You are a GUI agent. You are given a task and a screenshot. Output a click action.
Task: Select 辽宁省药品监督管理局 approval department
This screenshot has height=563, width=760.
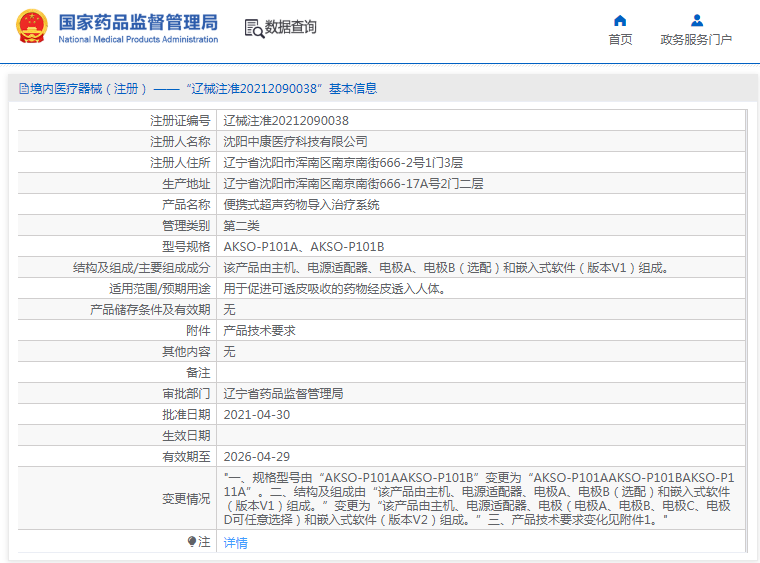[x=283, y=394]
